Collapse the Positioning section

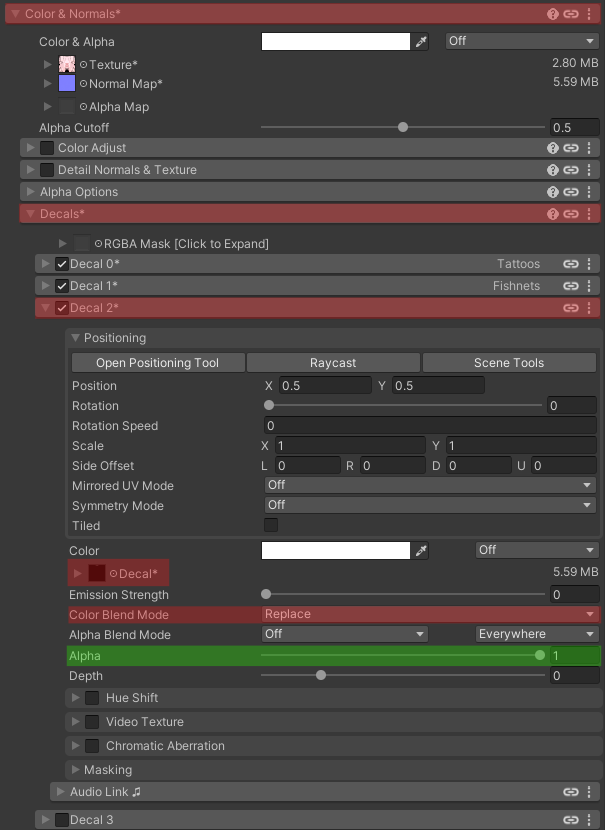coord(76,338)
